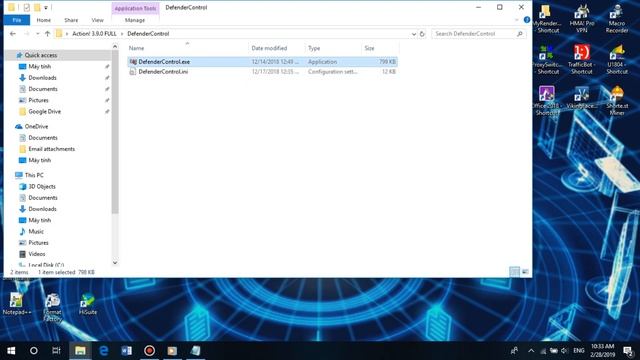Open the DefenderControl.exe application file
The height and width of the screenshot is (360, 640).
262,62
